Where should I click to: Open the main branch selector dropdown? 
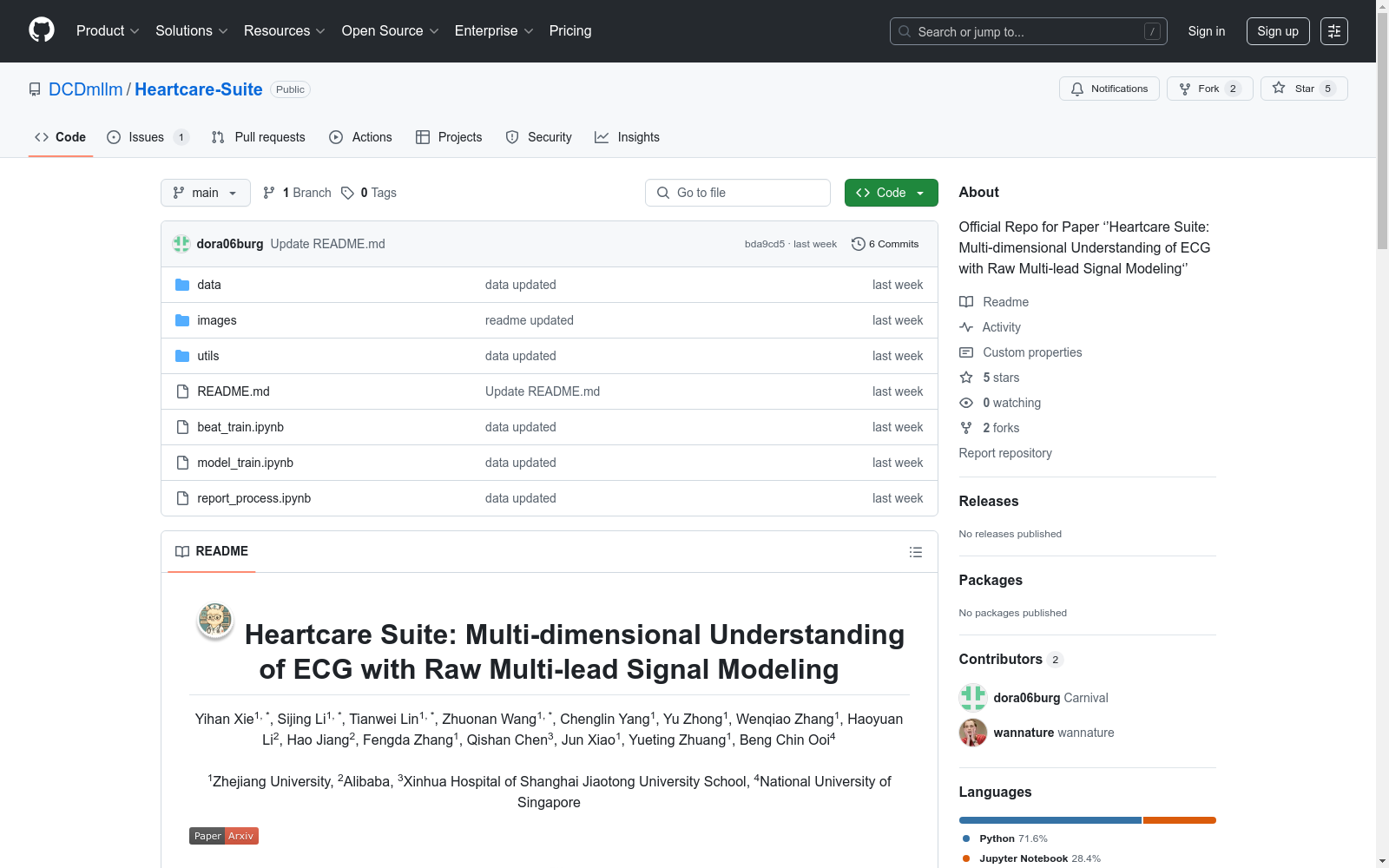[x=206, y=193]
